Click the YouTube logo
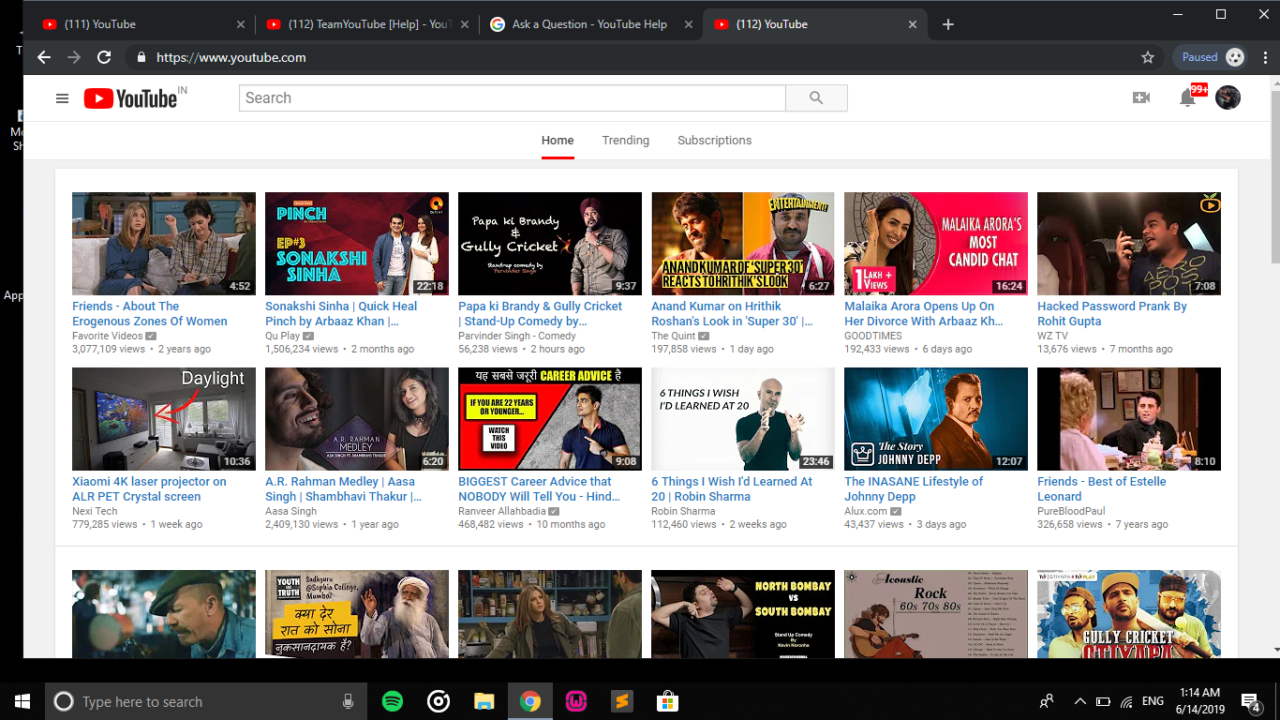 point(131,98)
